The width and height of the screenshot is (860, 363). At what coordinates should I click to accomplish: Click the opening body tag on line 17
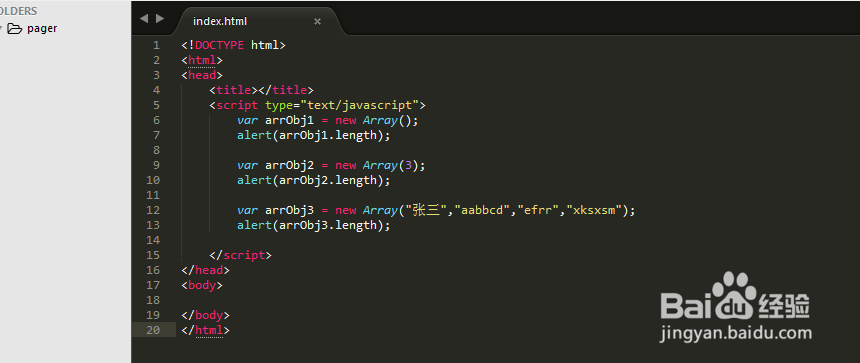point(202,285)
